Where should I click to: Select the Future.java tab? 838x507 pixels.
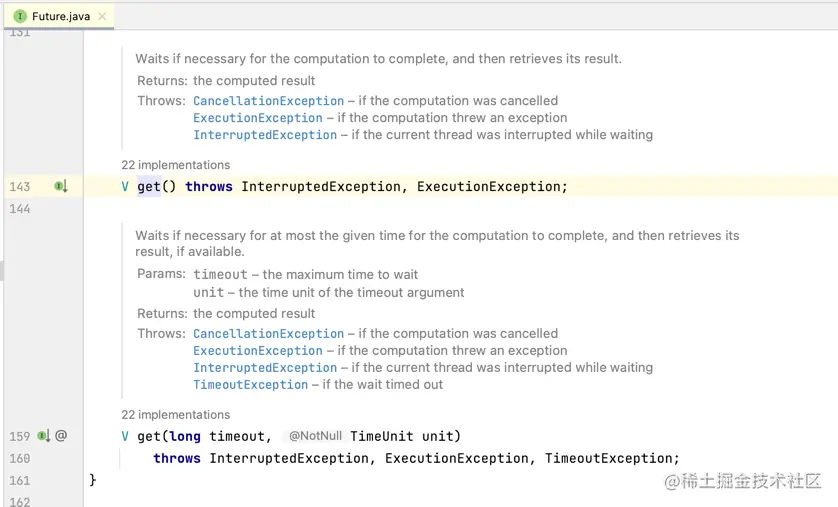60,16
